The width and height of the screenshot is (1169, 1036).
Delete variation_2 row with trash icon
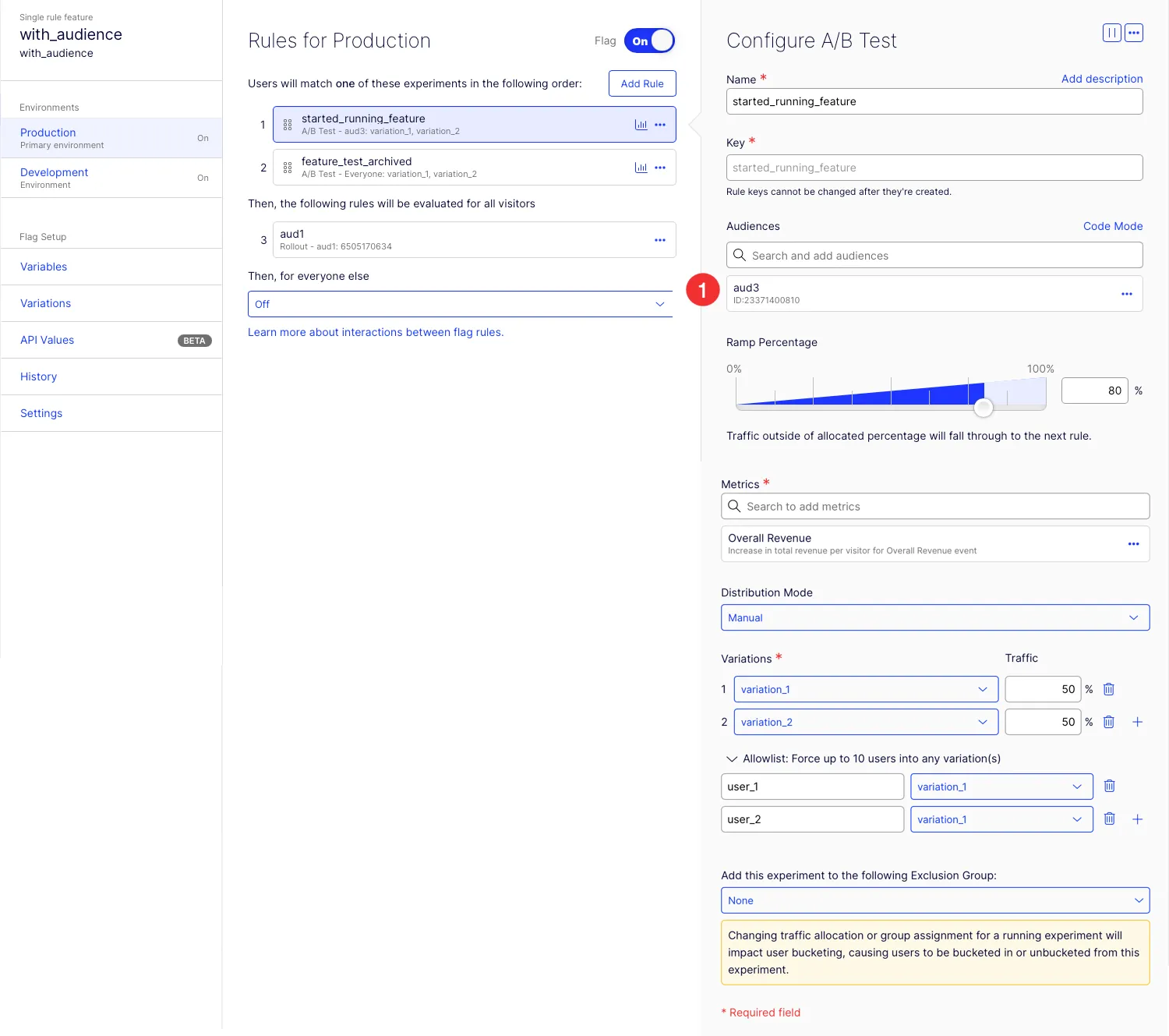[1109, 722]
